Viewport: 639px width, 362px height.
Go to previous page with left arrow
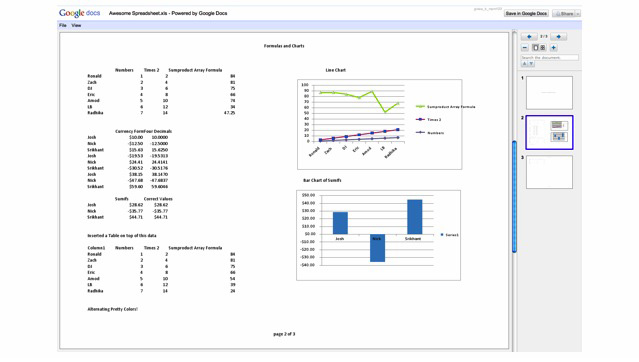tap(529, 37)
